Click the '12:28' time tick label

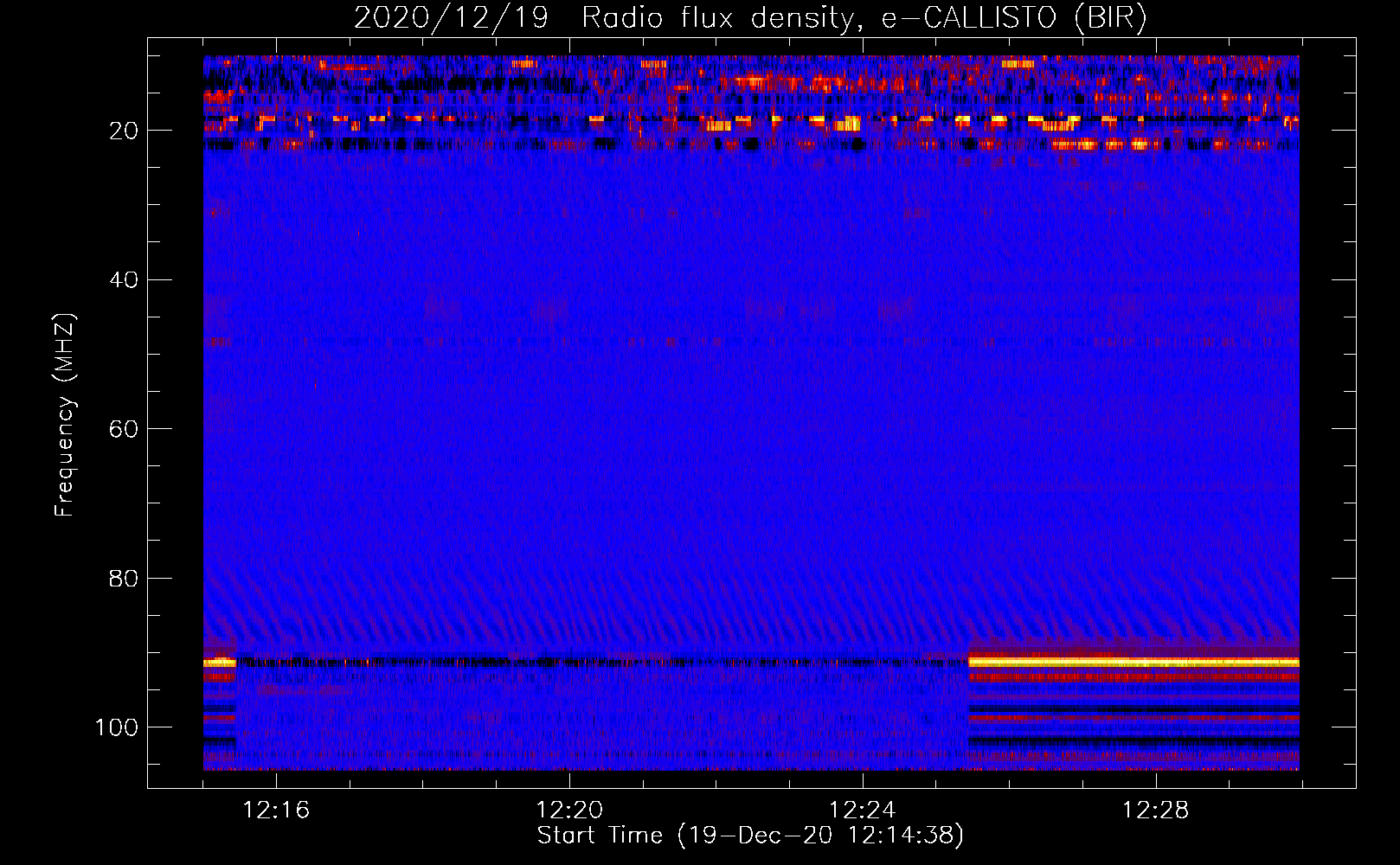point(1156,811)
